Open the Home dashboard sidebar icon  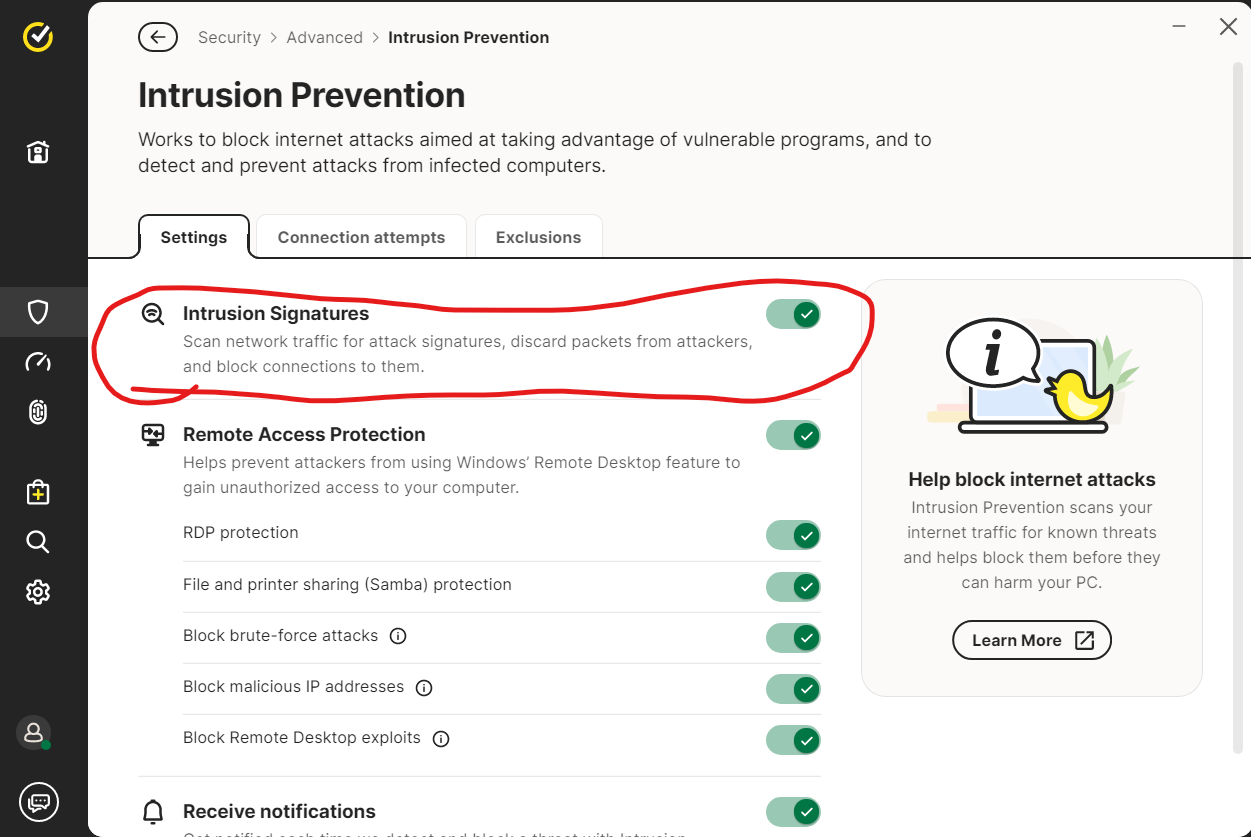(x=38, y=152)
